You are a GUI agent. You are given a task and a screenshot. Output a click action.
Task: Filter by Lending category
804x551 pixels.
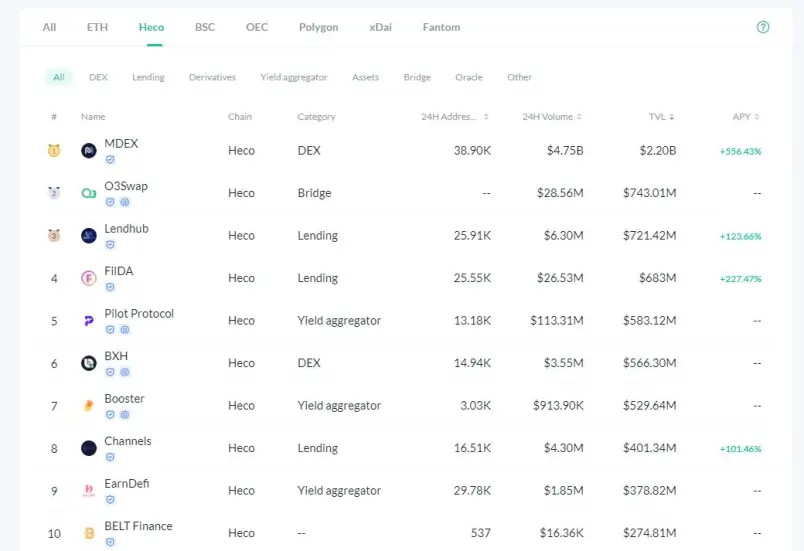tap(148, 77)
